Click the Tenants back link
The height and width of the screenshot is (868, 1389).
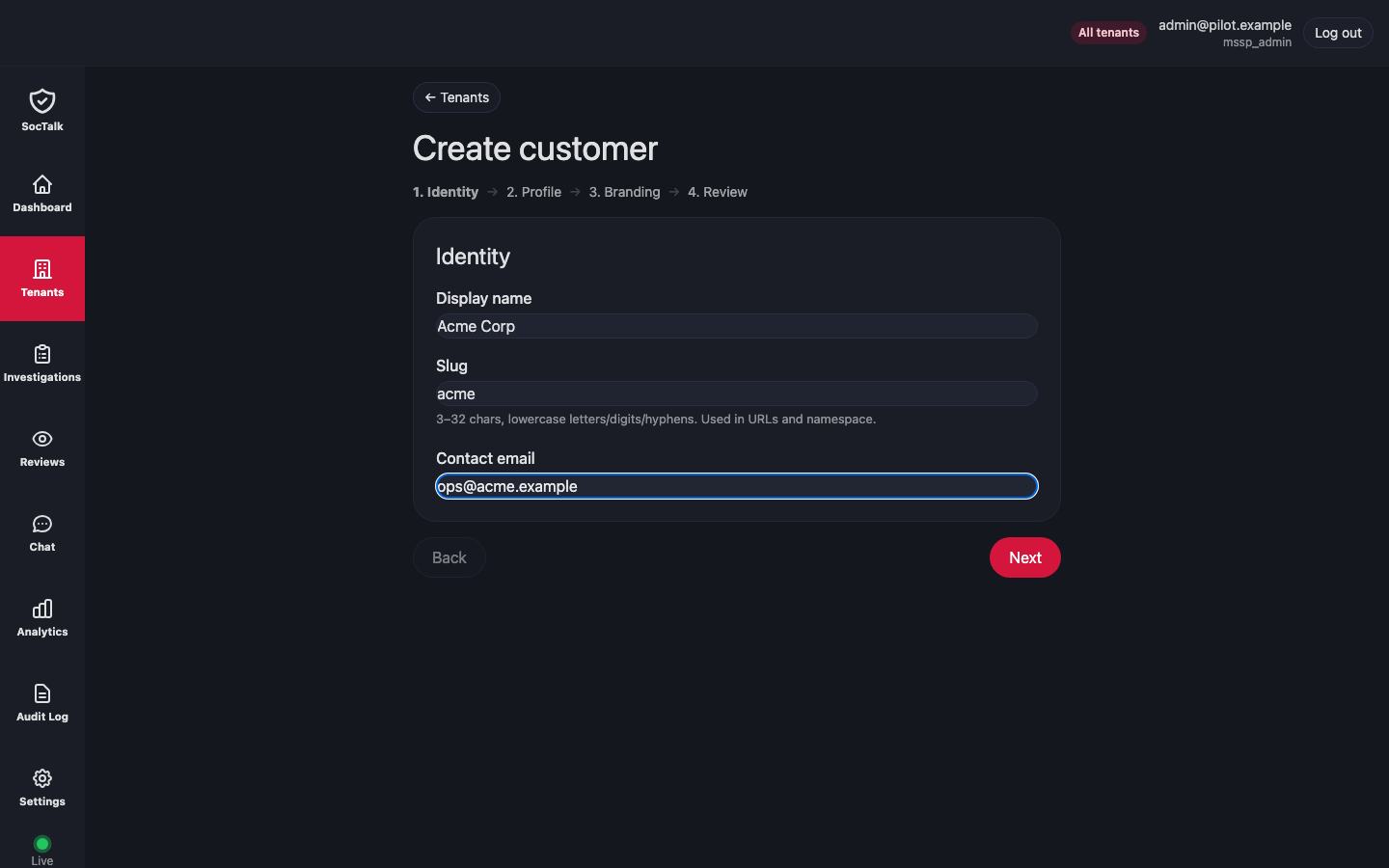pyautogui.click(x=456, y=97)
